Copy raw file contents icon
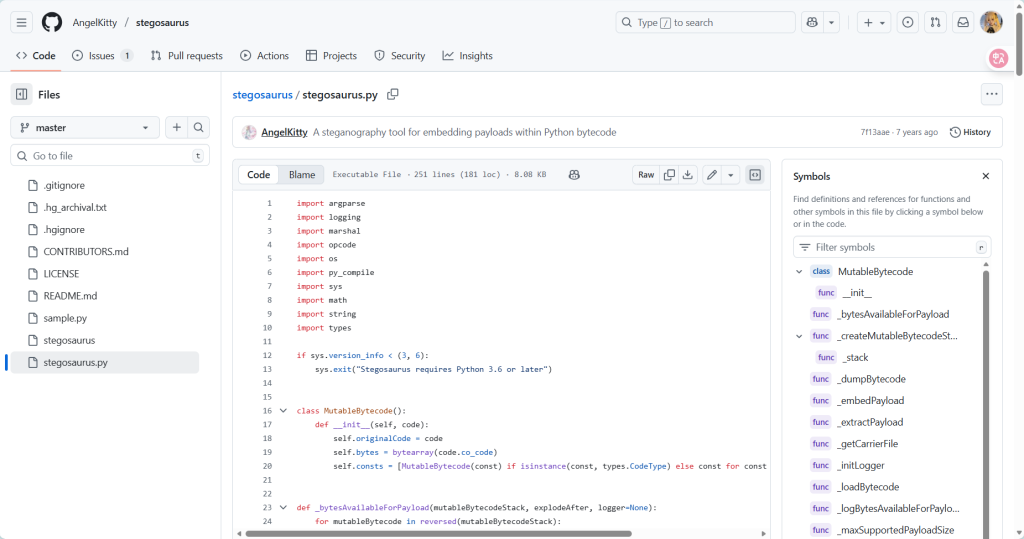 pyautogui.click(x=670, y=175)
